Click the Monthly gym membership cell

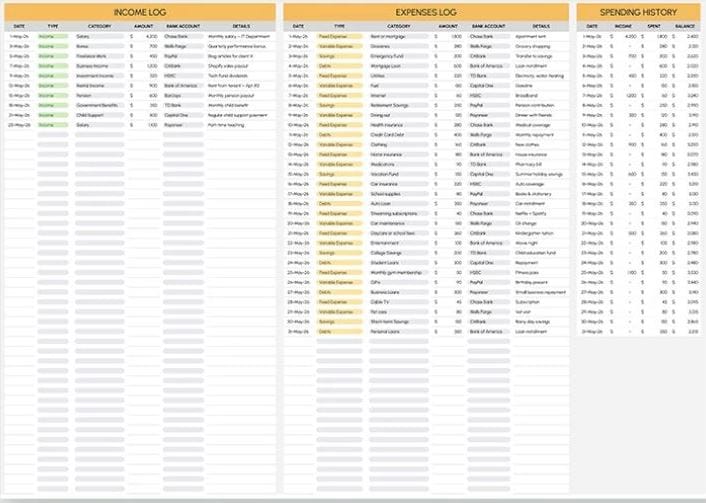pos(399,272)
